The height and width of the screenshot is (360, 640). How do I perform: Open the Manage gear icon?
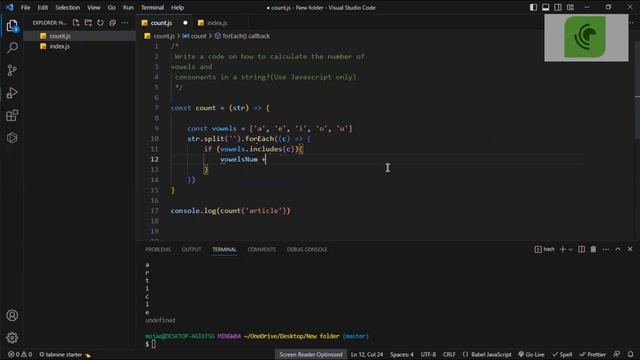click(x=12, y=338)
